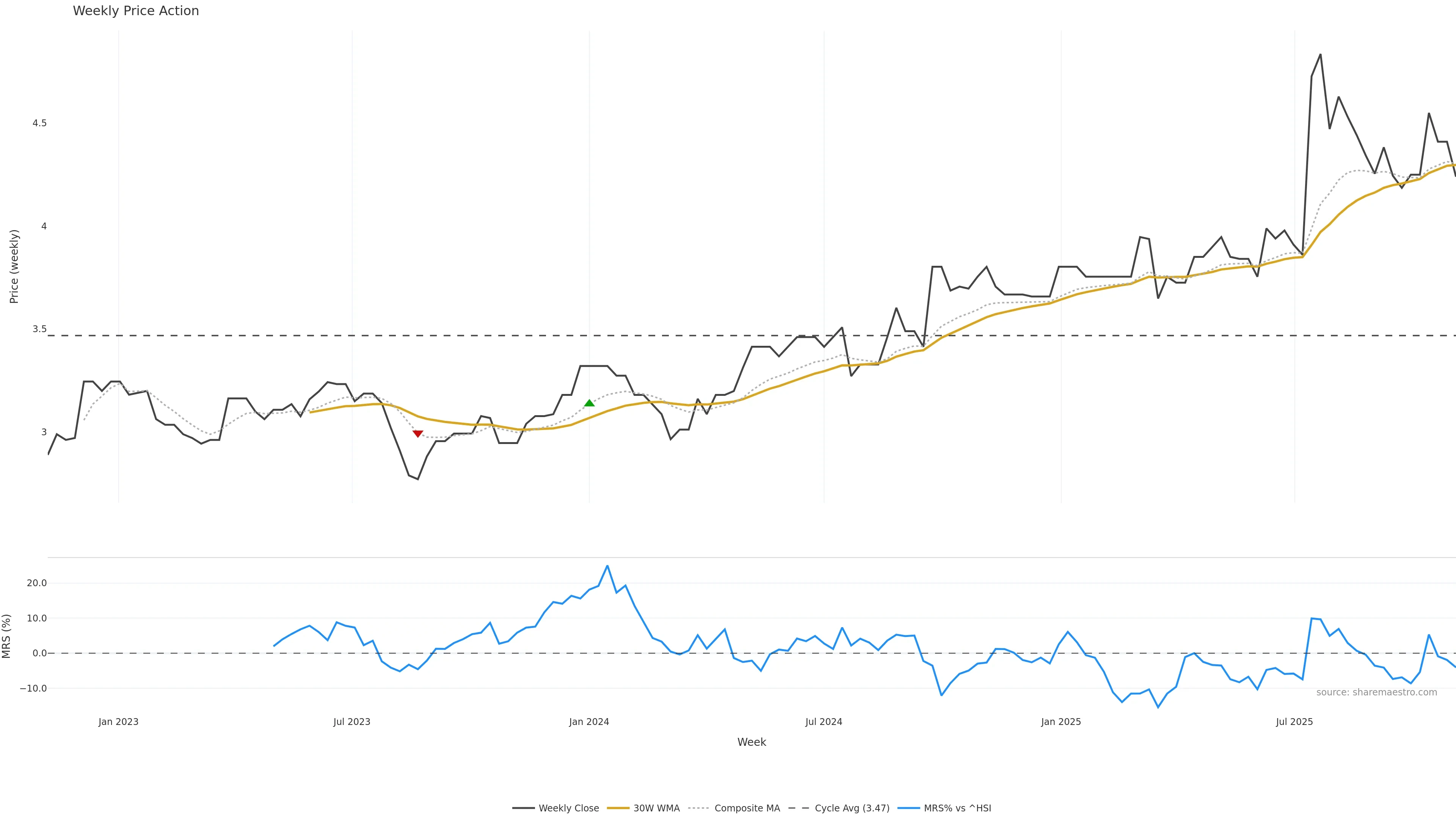Click the 4.5 price axis tick label

tap(39, 123)
